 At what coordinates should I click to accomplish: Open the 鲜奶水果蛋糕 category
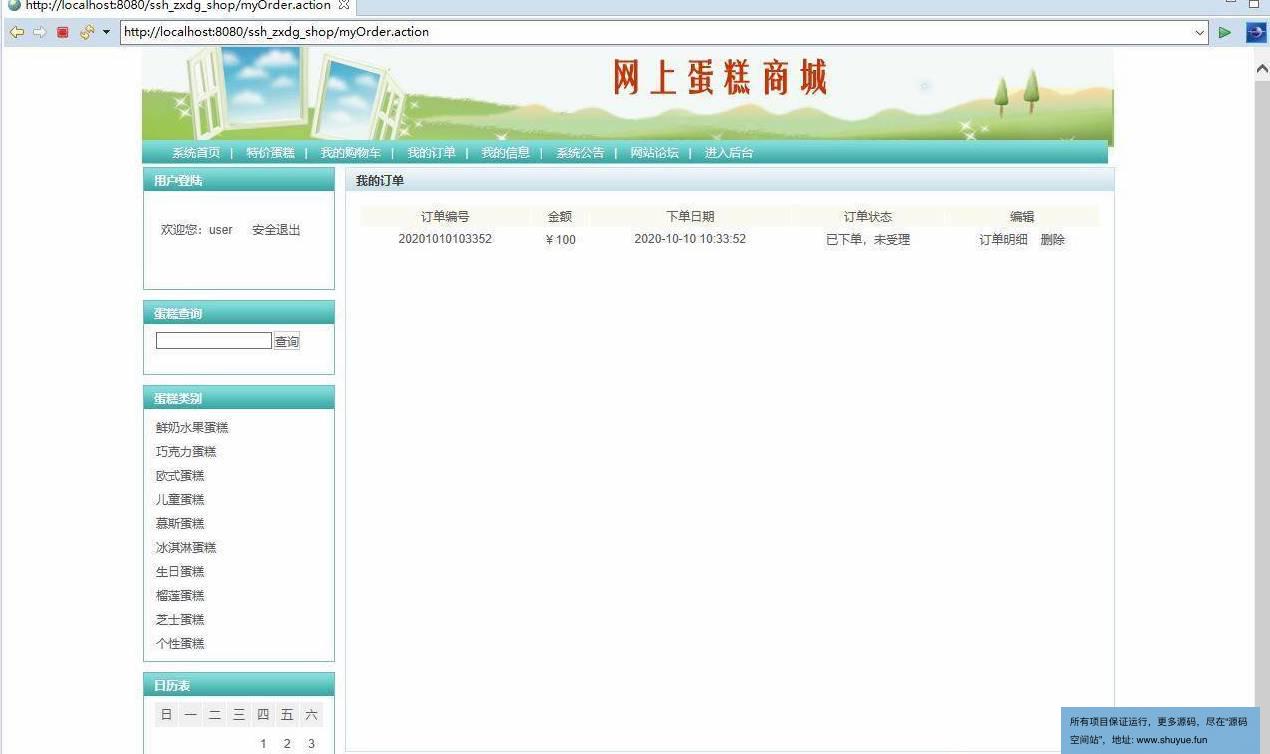(192, 428)
